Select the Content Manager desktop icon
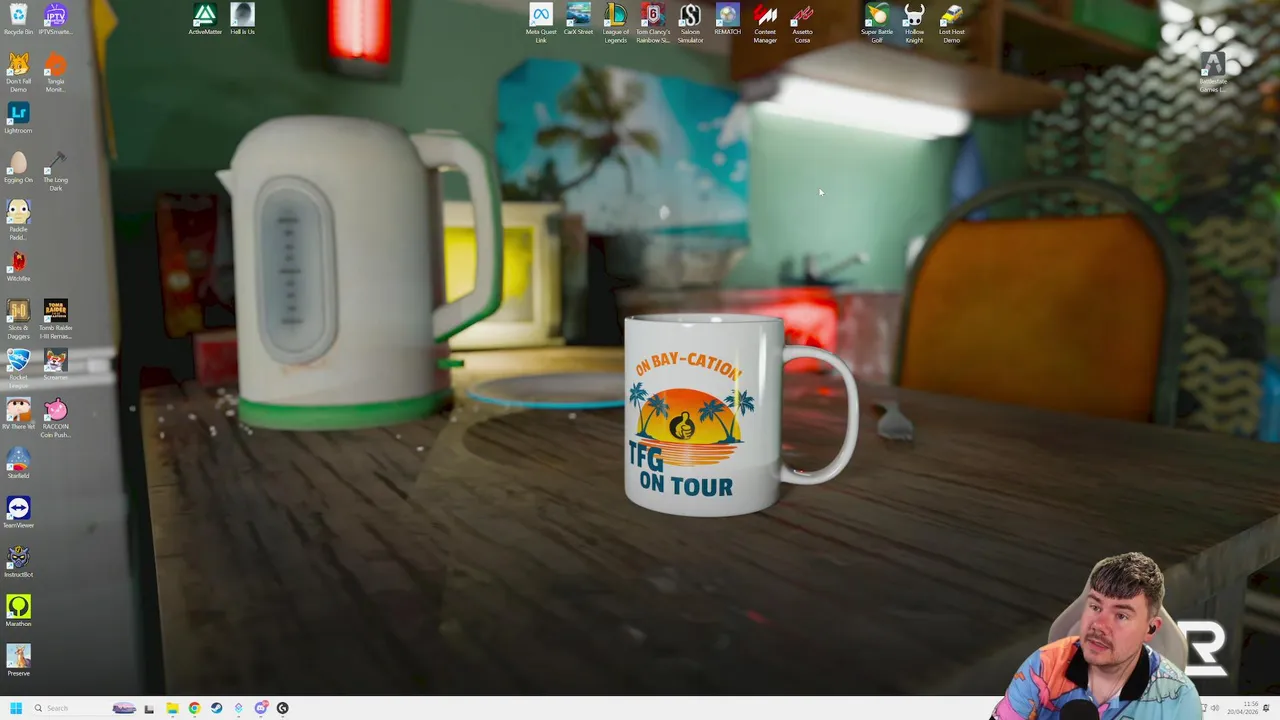 (765, 23)
